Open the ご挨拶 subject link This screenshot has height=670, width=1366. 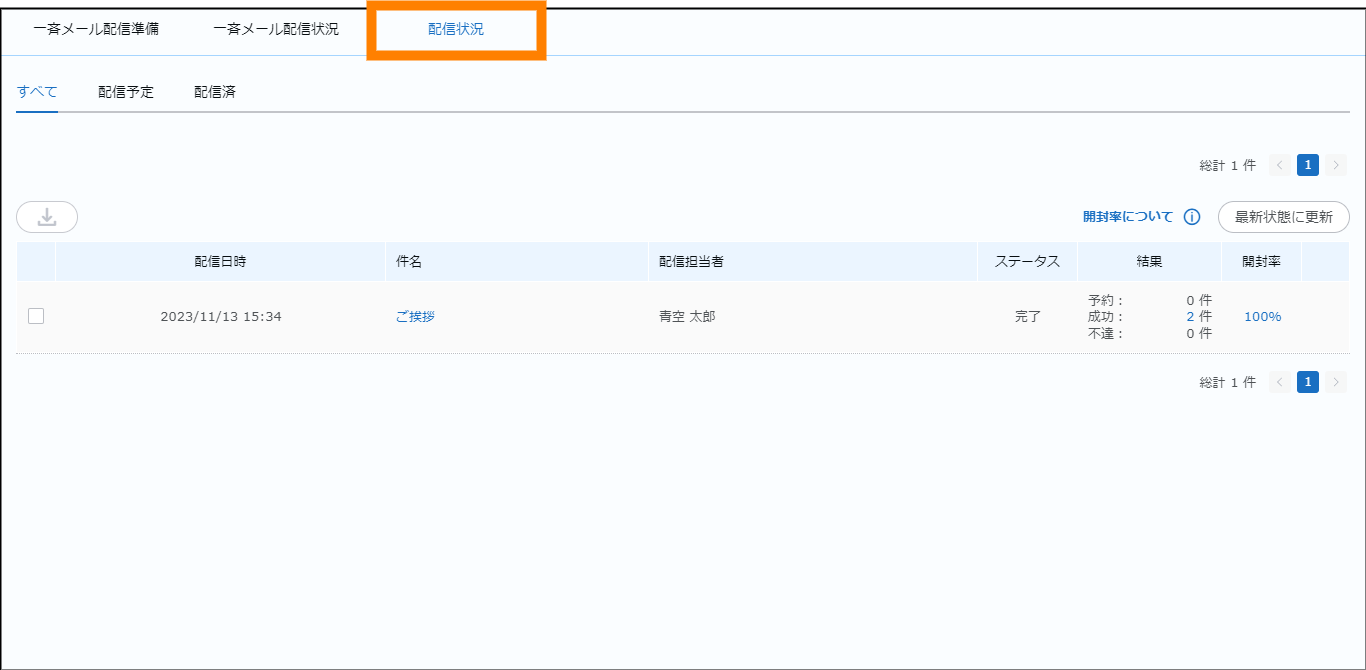(415, 316)
